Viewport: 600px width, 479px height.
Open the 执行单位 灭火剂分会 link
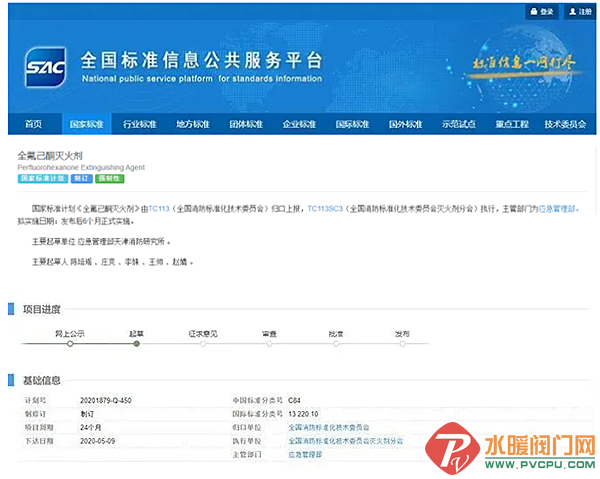[346, 441]
